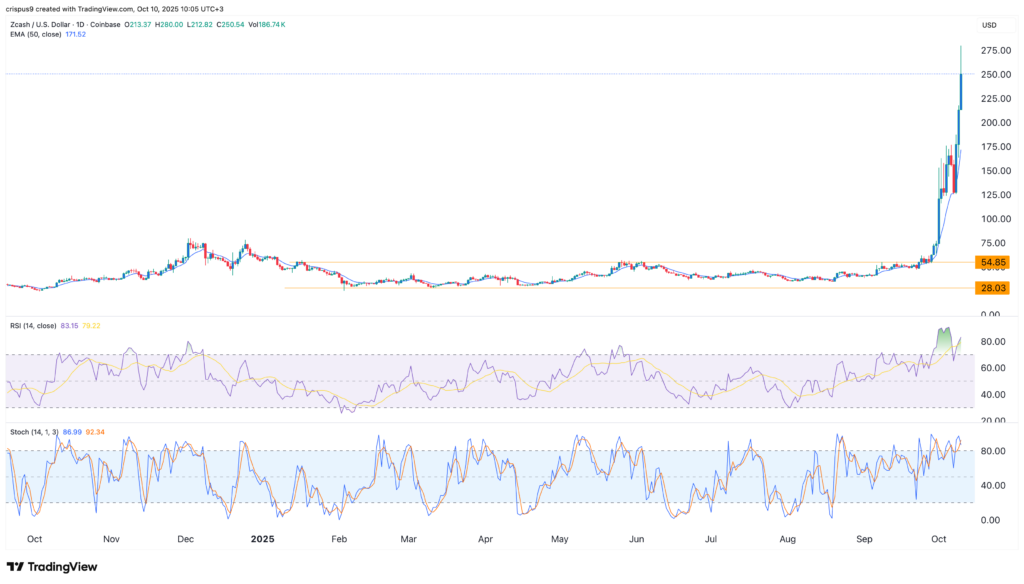This screenshot has height=584, width=1024.
Task: Select the orange 54.85 price level label
Action: [x=992, y=262]
